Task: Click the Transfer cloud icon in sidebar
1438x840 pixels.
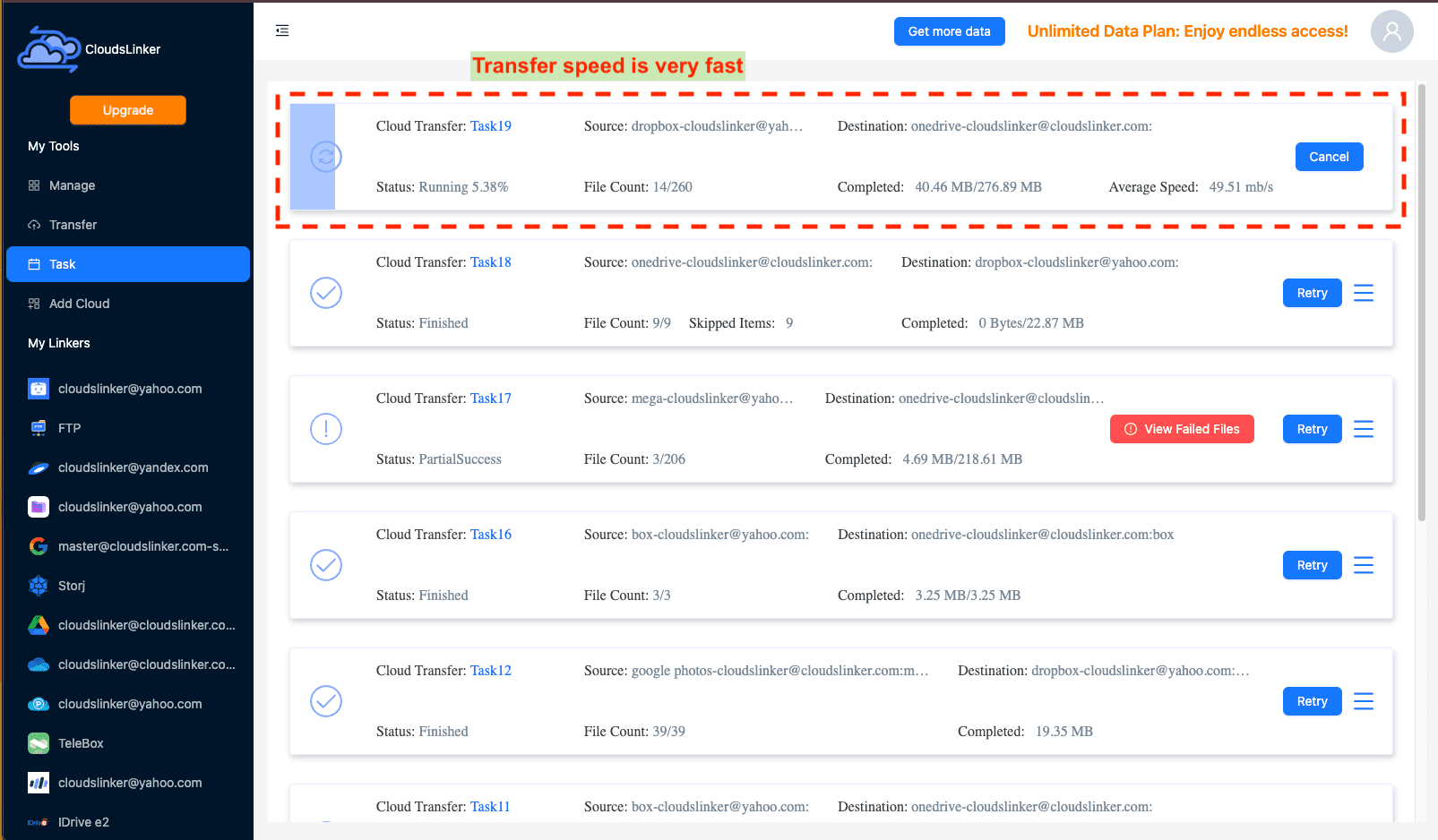Action: pos(34,225)
